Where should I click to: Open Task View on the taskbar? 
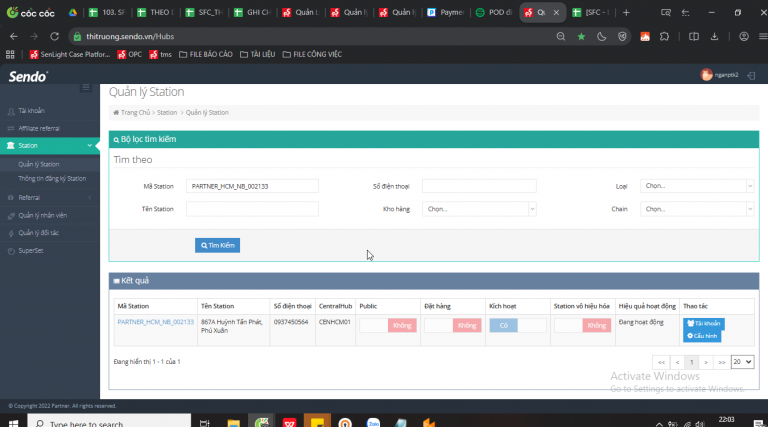[205, 423]
